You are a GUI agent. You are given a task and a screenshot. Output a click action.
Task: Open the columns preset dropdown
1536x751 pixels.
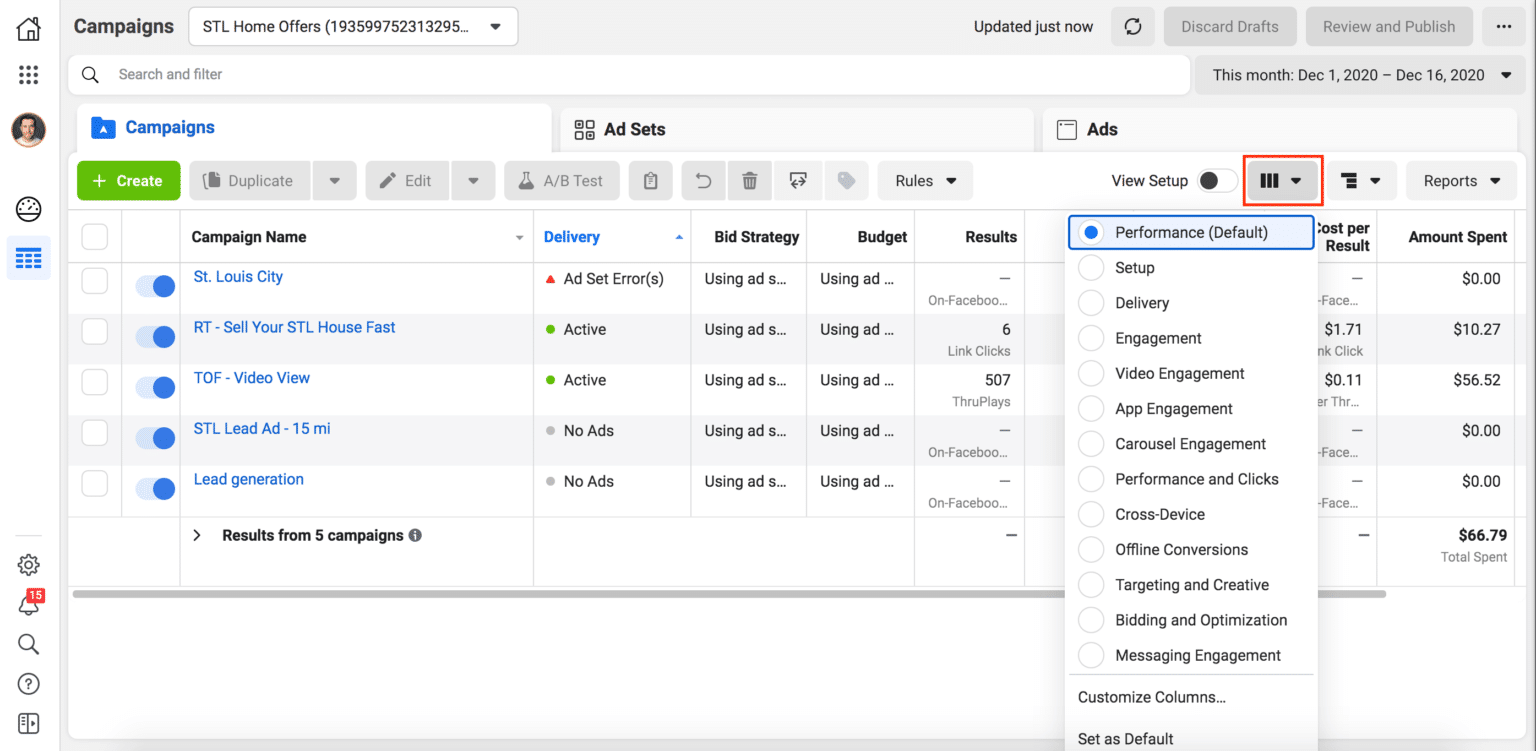coord(1281,180)
